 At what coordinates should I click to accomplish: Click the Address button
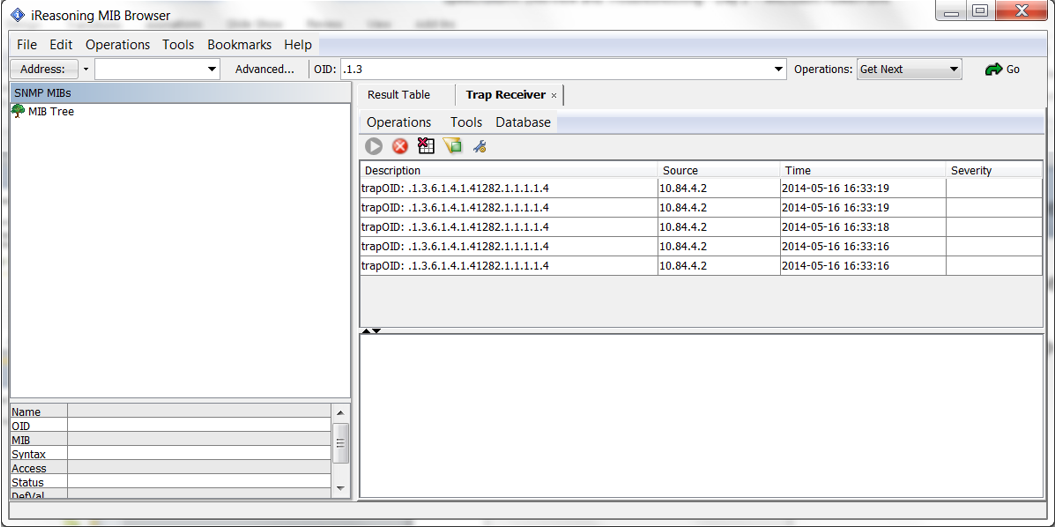click(x=43, y=69)
